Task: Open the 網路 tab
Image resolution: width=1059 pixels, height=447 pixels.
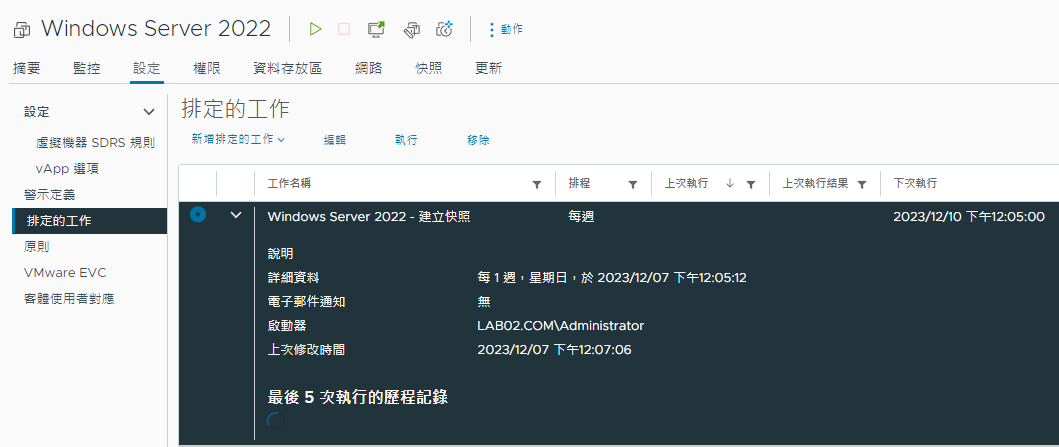Action: pos(369,68)
